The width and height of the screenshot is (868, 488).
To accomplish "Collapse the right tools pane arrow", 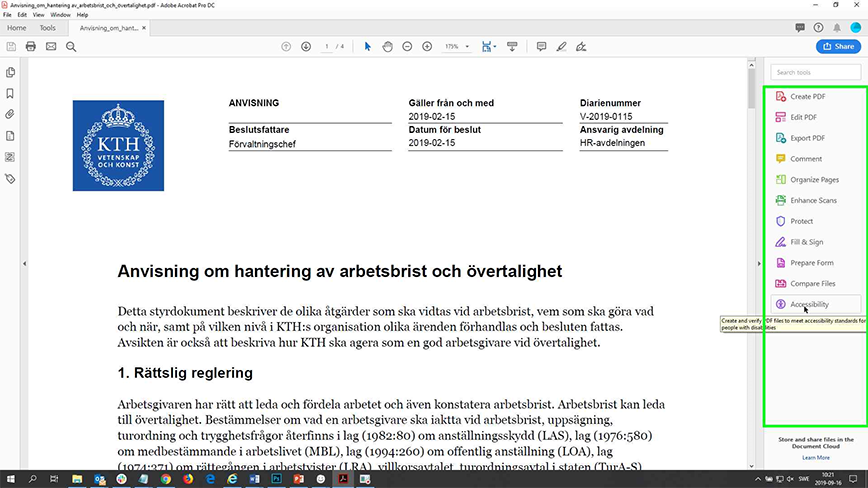I will pos(759,264).
